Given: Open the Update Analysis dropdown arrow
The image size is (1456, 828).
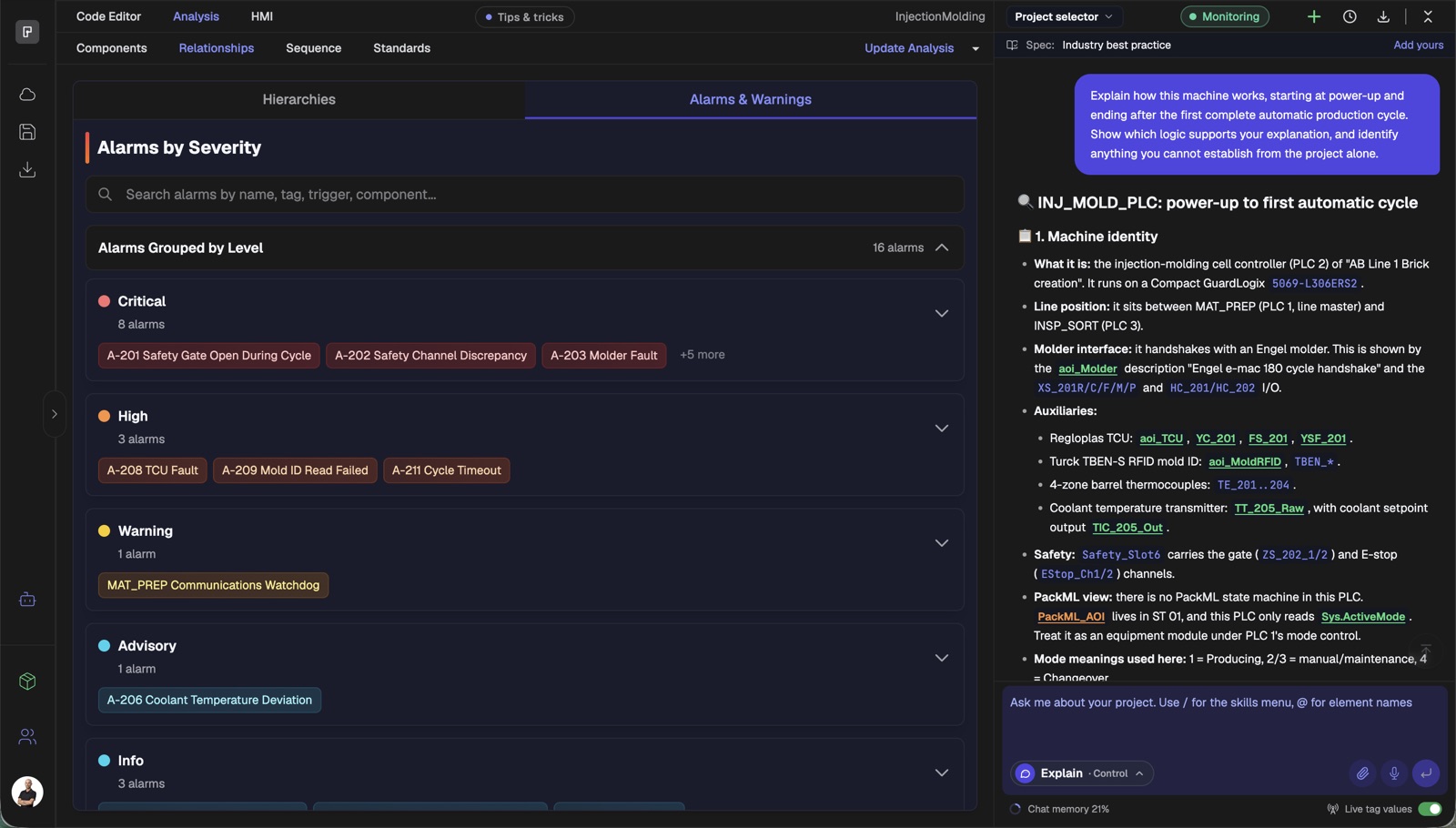Looking at the screenshot, I should (976, 49).
